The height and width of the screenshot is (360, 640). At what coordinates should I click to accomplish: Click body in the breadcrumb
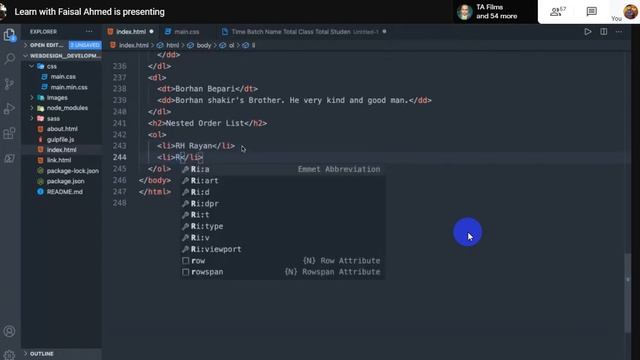pyautogui.click(x=204, y=45)
